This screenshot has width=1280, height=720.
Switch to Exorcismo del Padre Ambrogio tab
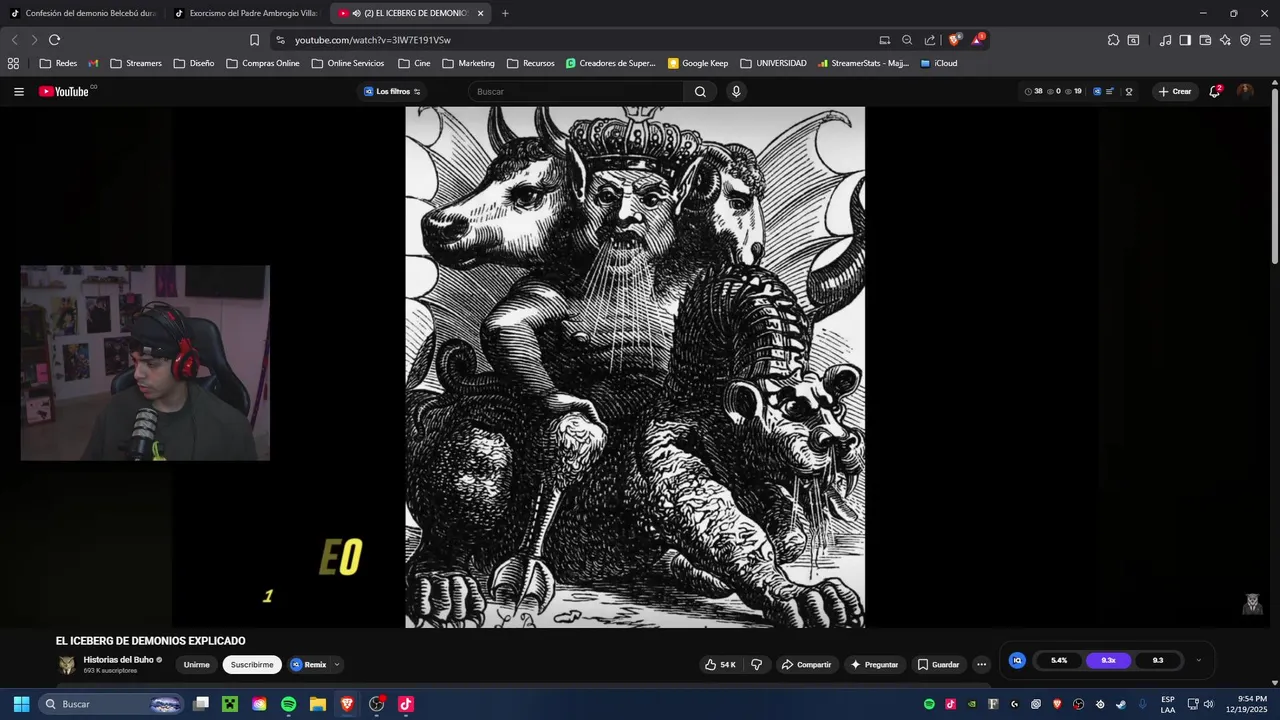246,13
